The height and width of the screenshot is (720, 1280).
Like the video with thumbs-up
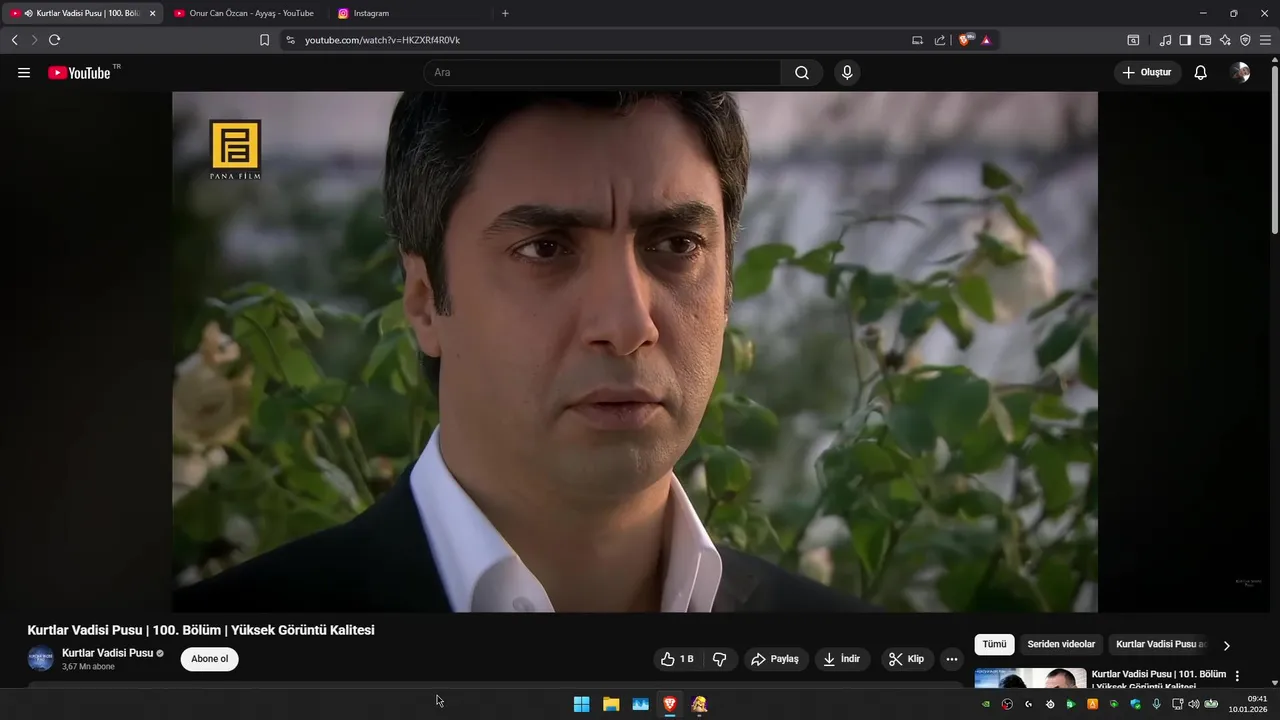677,659
